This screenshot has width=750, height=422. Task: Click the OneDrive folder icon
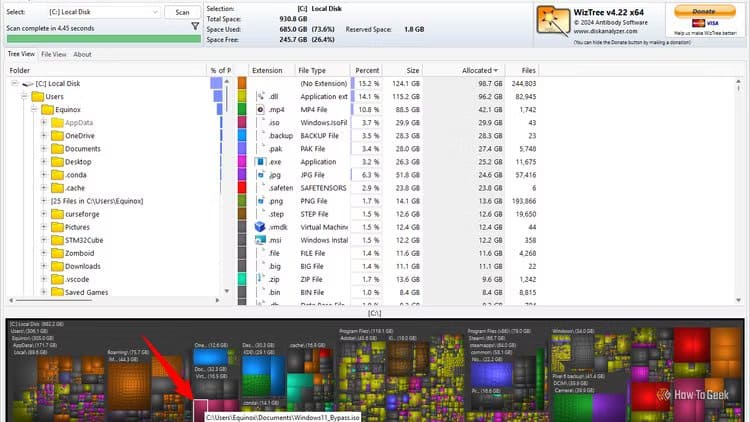click(57, 136)
